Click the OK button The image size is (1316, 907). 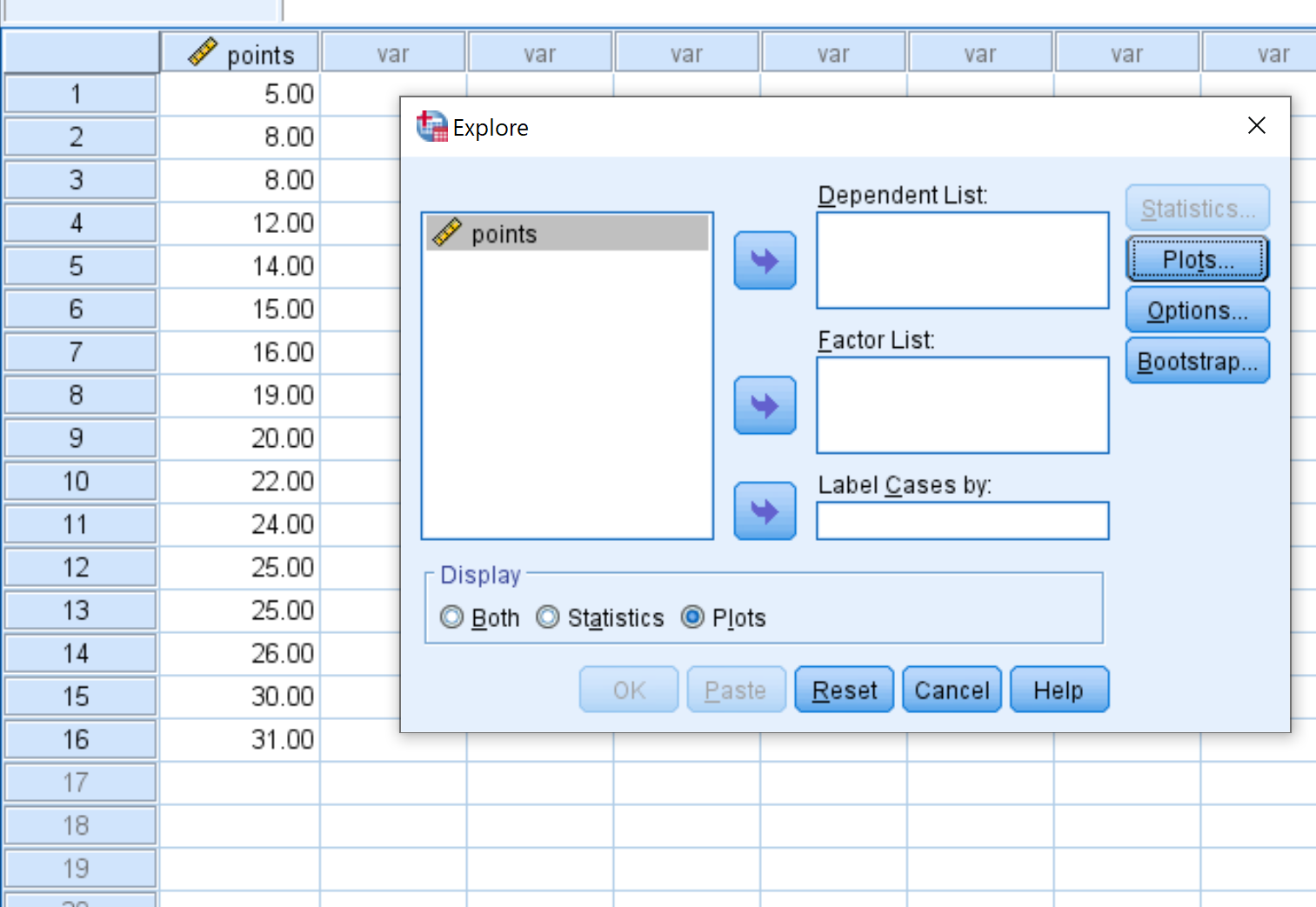629,690
